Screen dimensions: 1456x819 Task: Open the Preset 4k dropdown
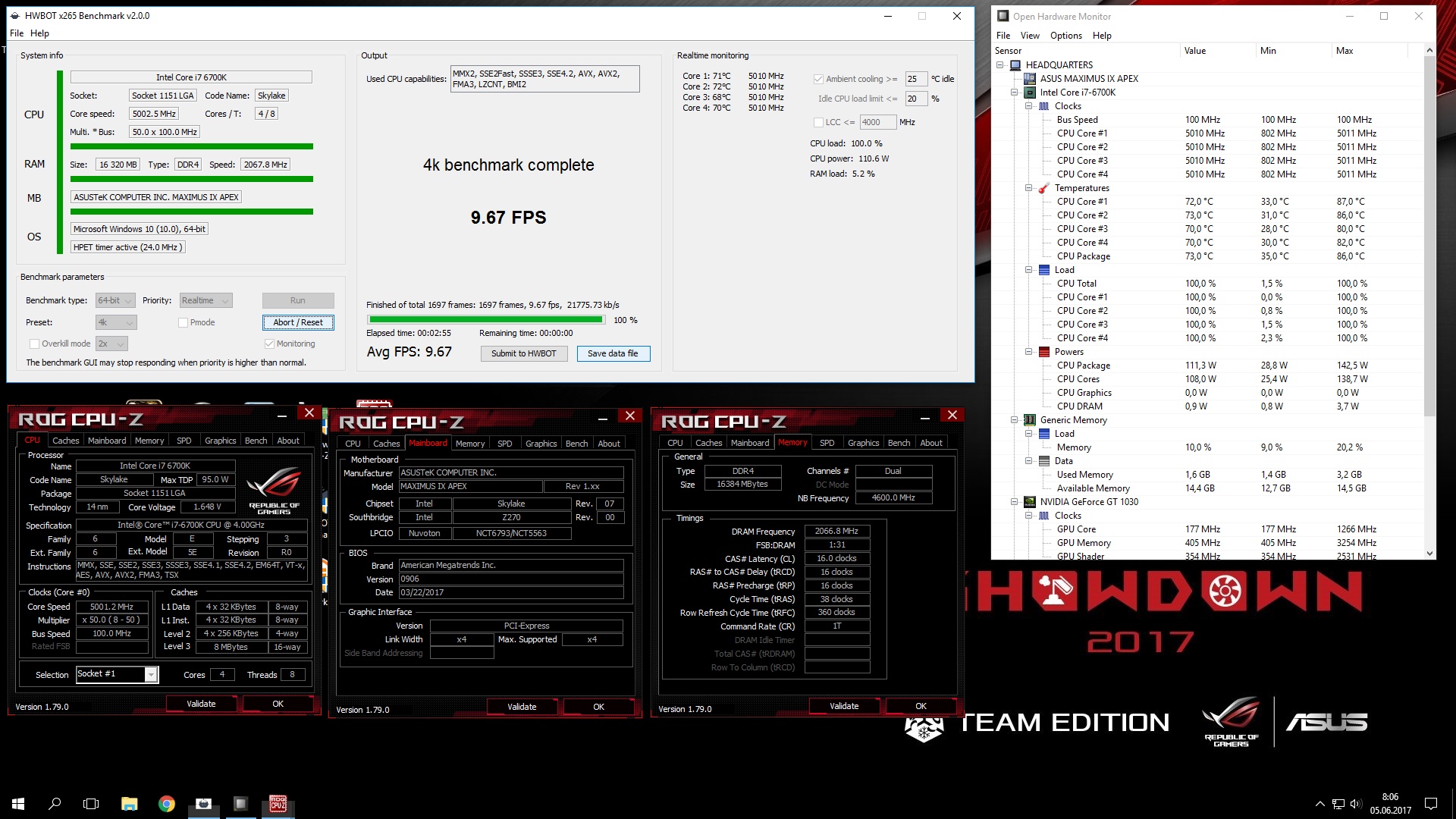[x=116, y=322]
